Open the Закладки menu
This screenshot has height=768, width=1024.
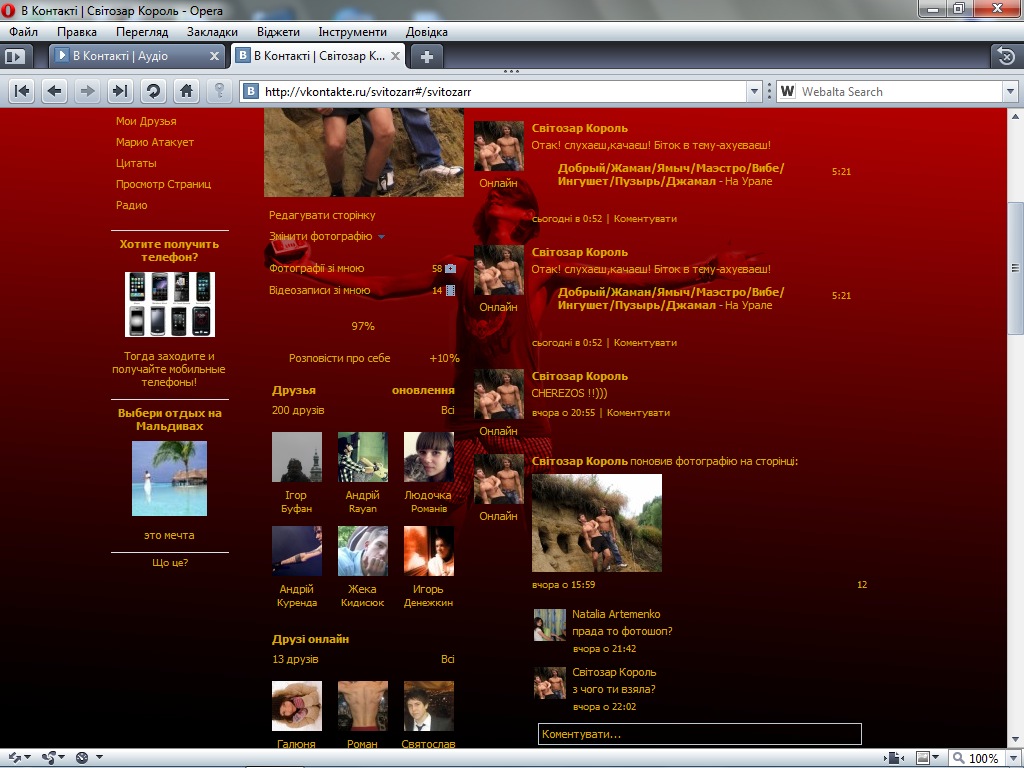tap(212, 32)
